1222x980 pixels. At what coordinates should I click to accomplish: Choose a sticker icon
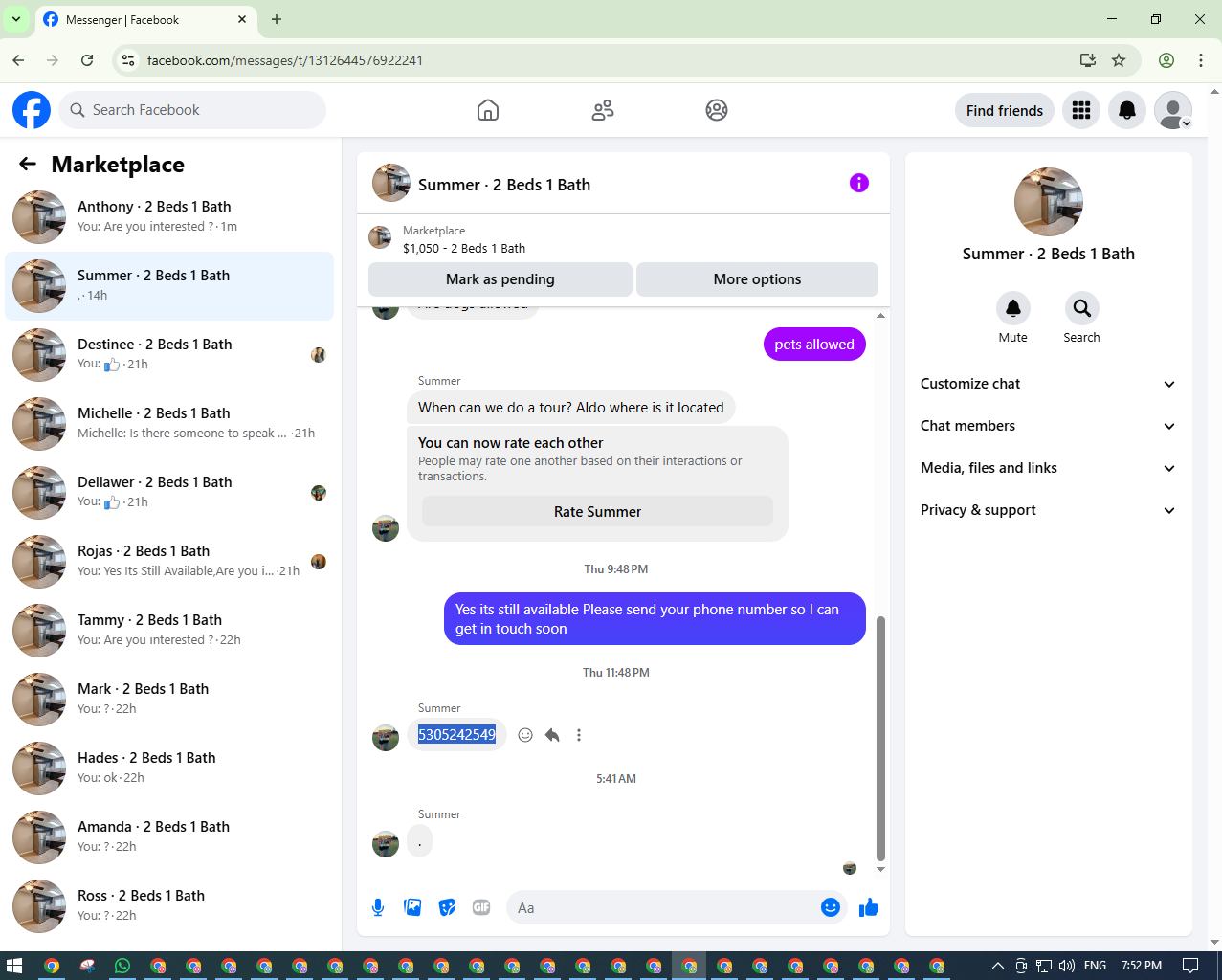click(447, 907)
